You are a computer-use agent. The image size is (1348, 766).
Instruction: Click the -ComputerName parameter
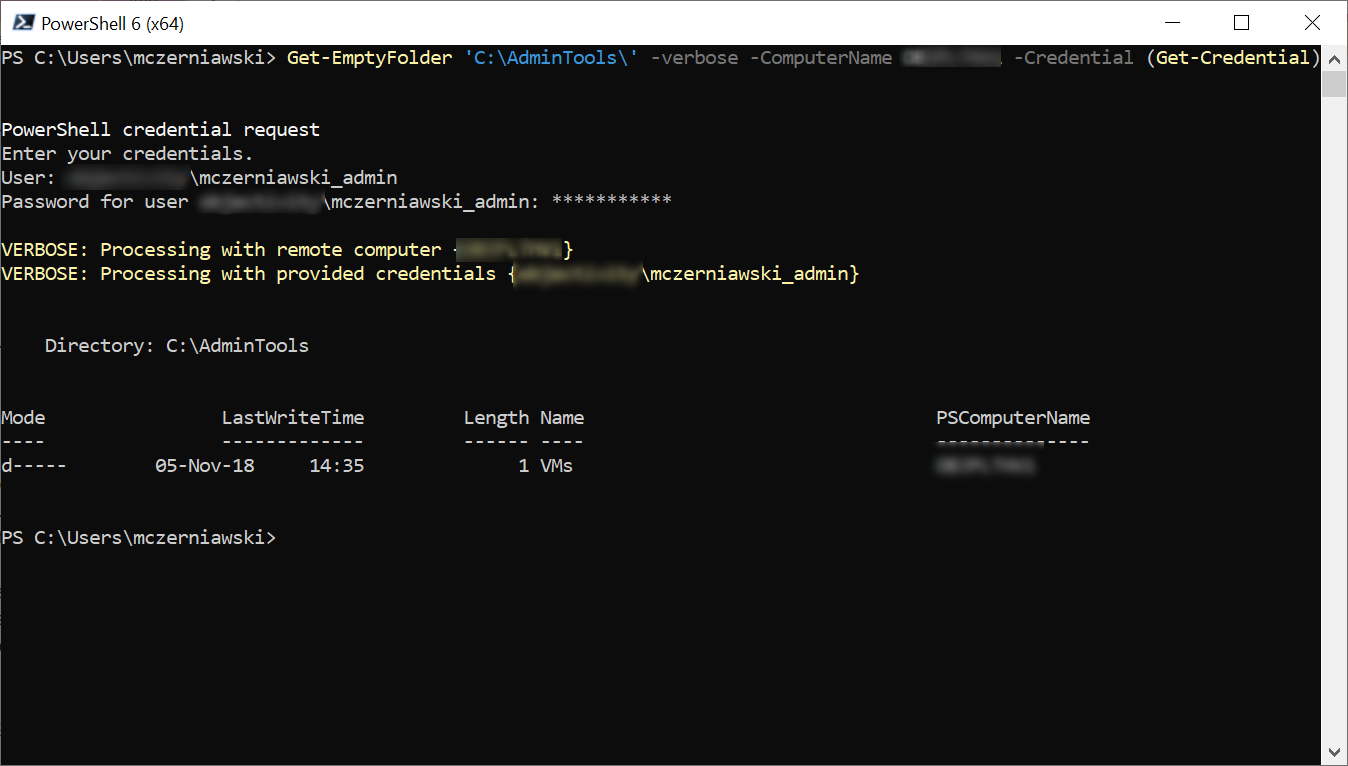(x=821, y=58)
